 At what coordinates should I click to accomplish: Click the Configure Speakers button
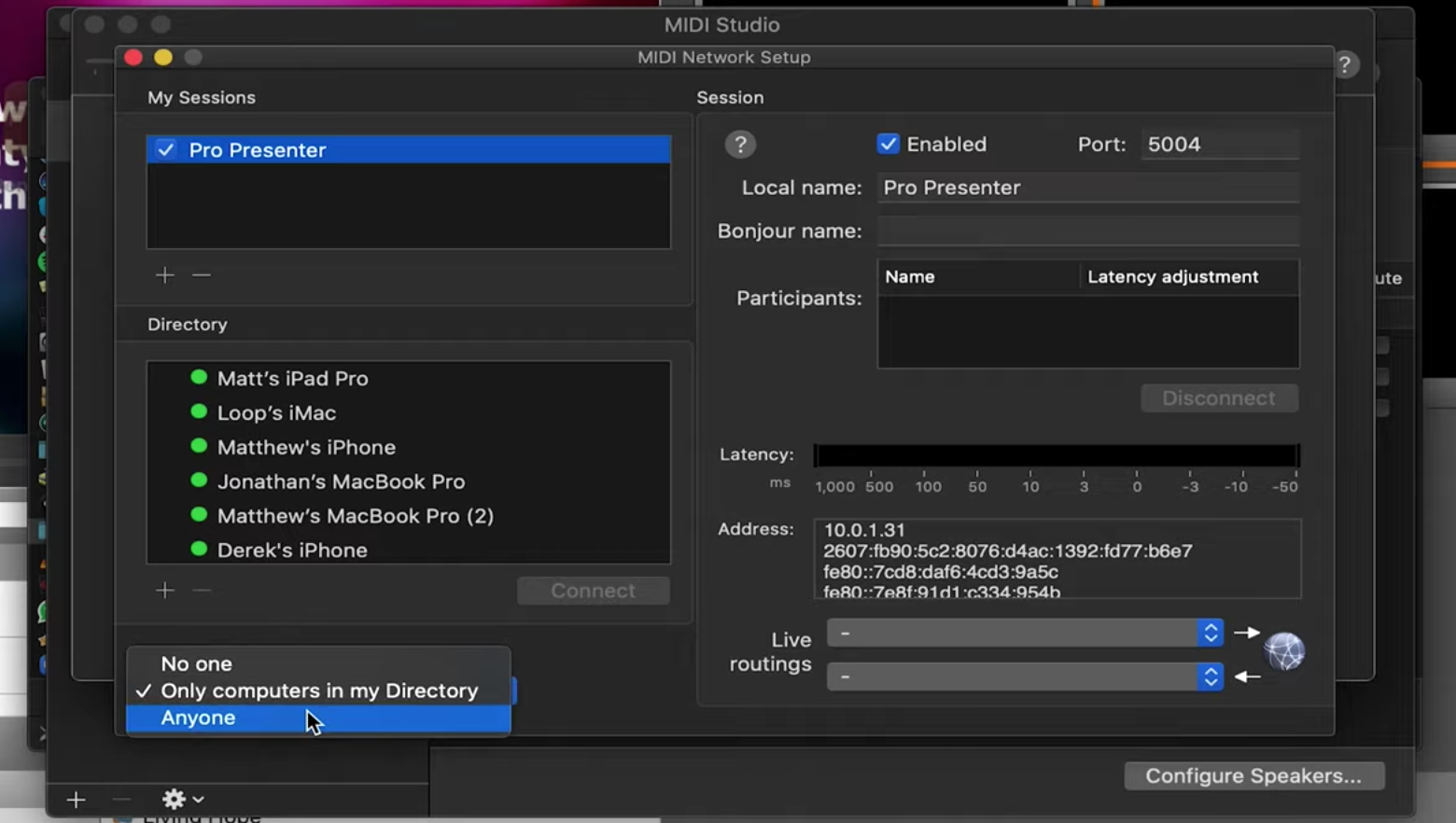(x=1253, y=775)
